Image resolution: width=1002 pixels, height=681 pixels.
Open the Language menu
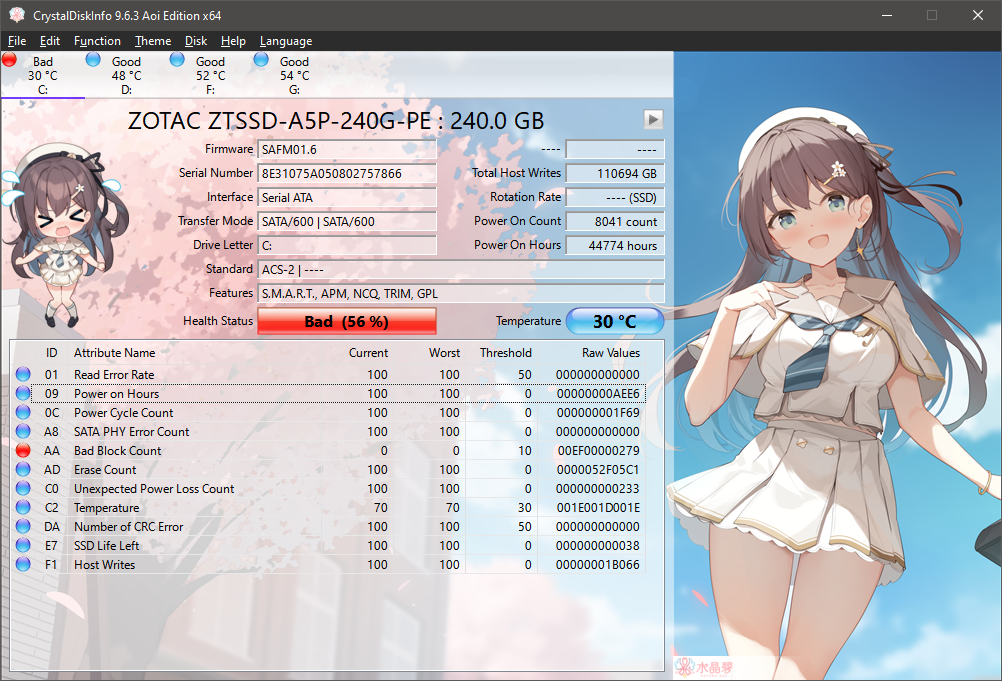tap(286, 41)
